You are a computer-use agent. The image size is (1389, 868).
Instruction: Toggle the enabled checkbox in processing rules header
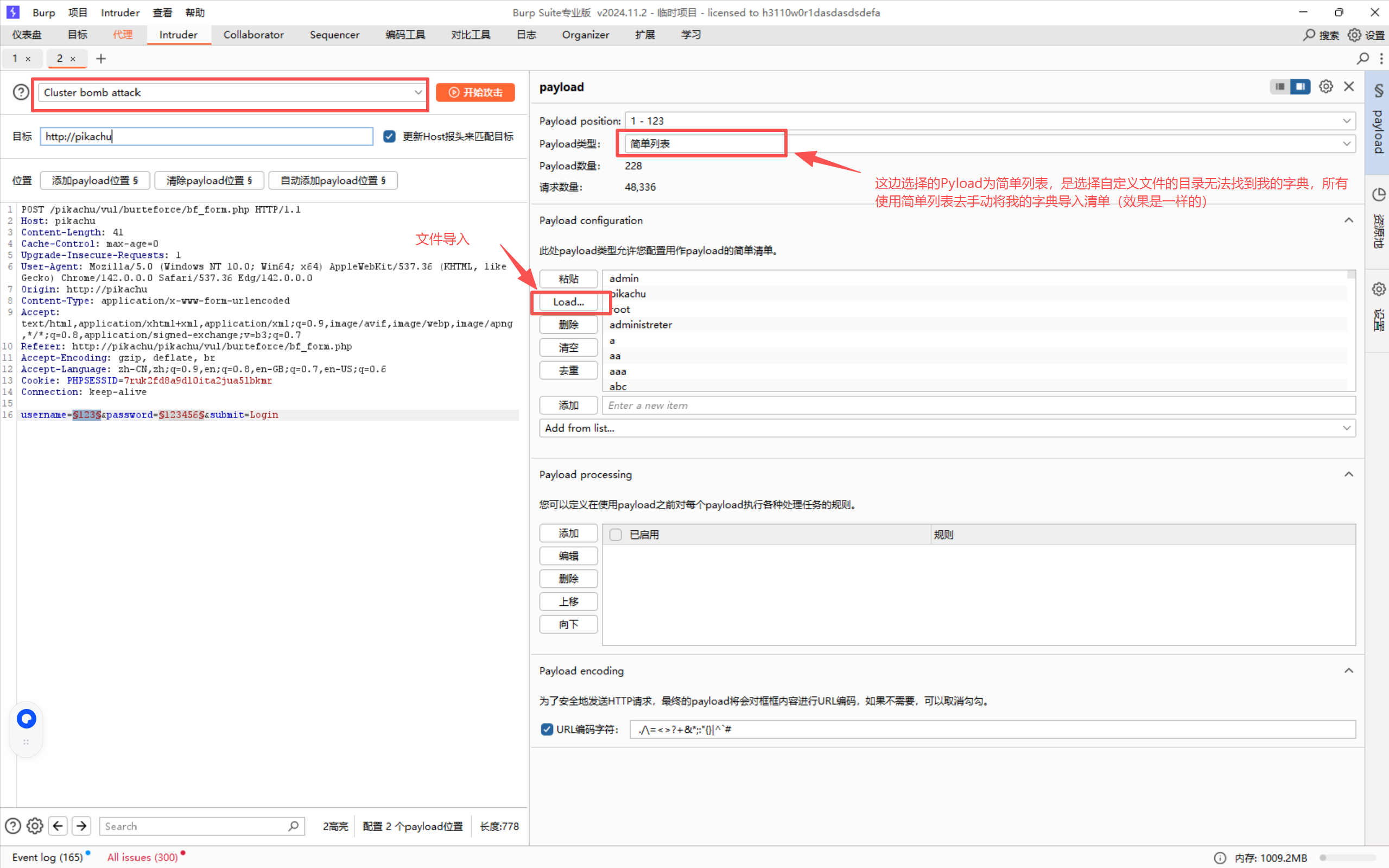pyautogui.click(x=616, y=535)
